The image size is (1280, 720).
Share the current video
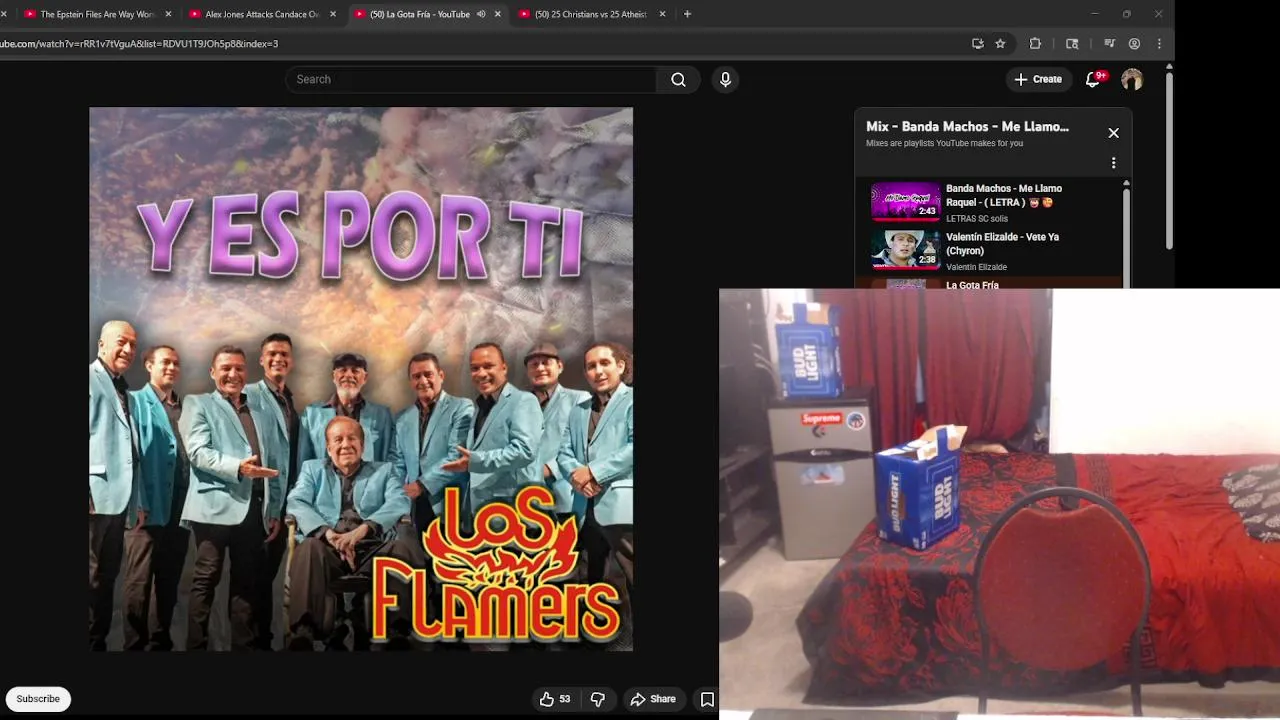coord(653,699)
